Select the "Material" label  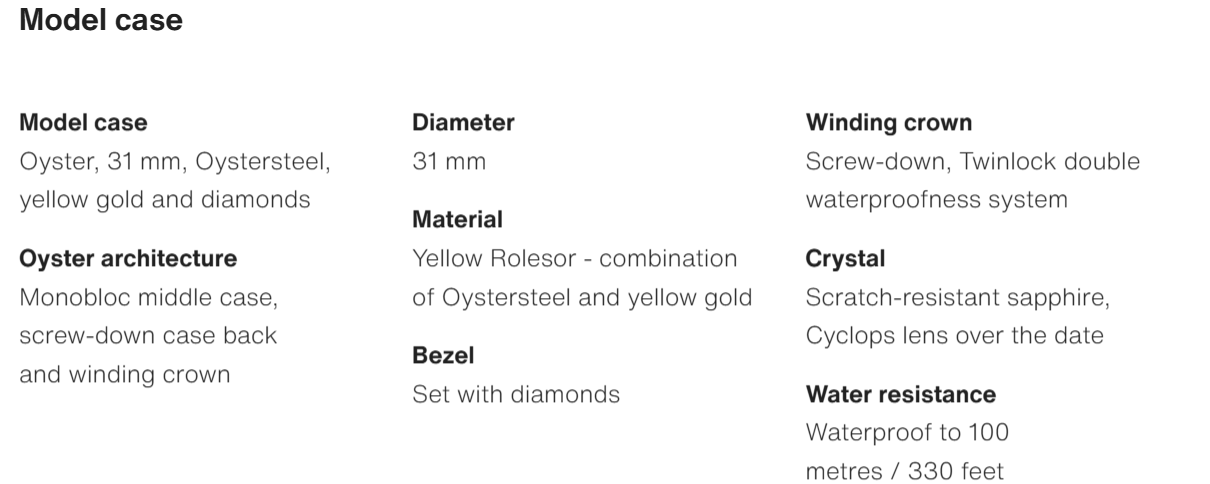point(457,219)
